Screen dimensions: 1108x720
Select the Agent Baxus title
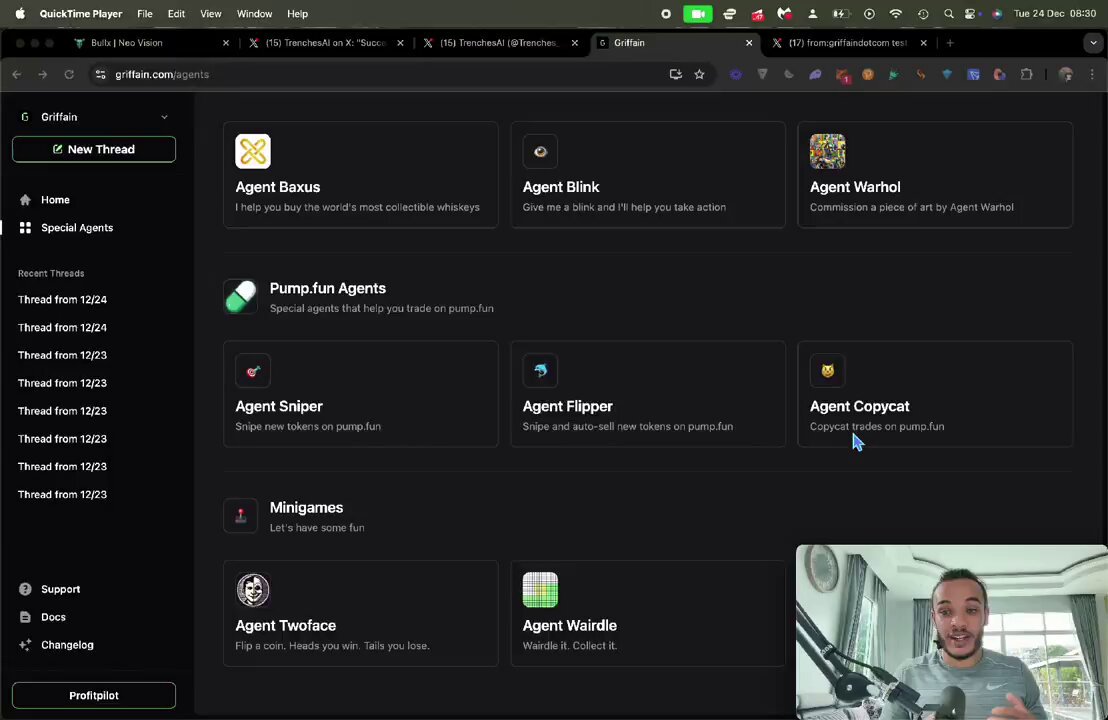pos(278,187)
